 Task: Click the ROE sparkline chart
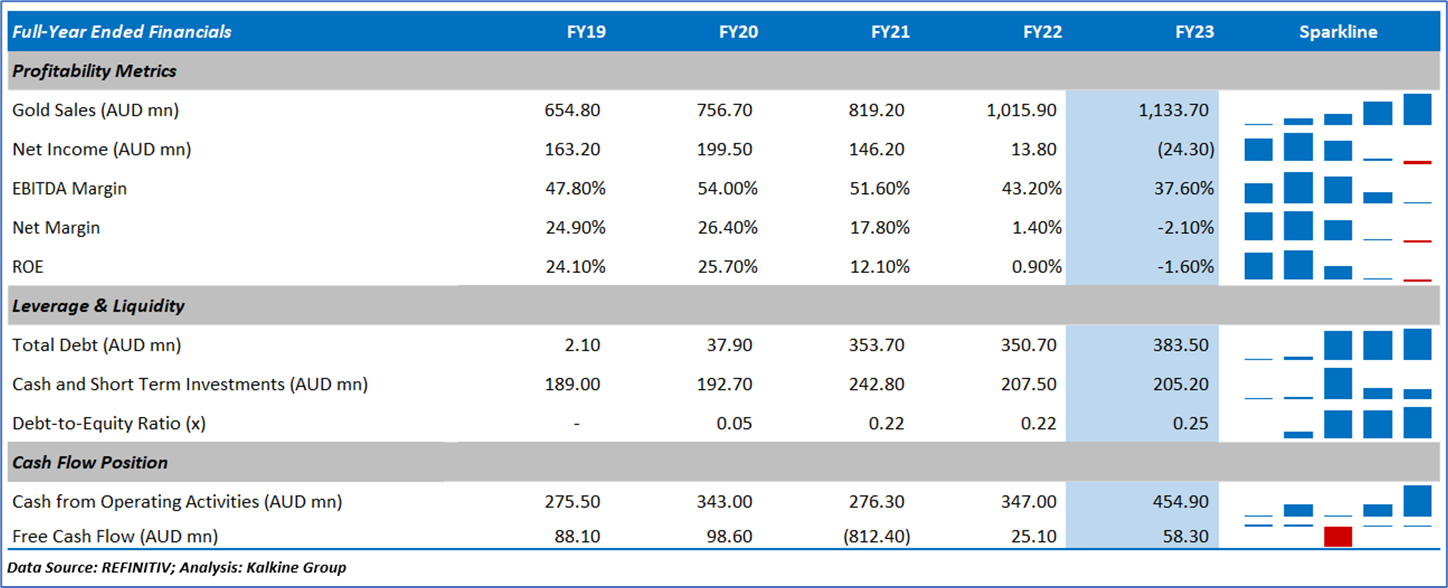pyautogui.click(x=1337, y=267)
